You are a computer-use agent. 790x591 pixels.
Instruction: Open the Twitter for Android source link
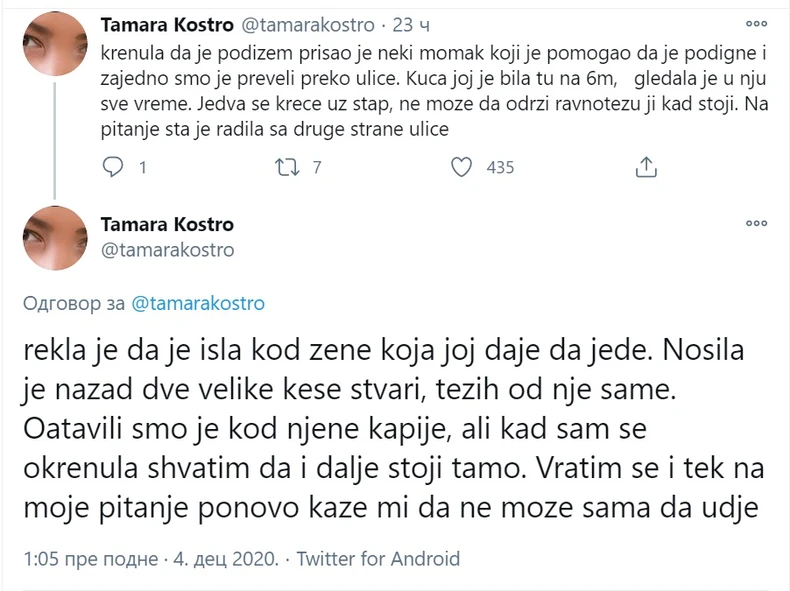click(x=379, y=558)
